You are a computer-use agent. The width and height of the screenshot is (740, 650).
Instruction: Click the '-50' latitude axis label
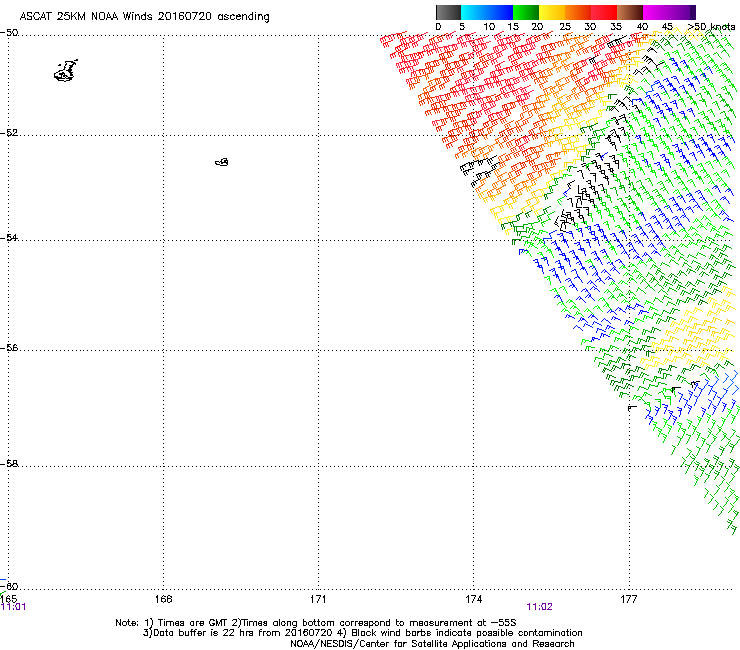tap(9, 33)
